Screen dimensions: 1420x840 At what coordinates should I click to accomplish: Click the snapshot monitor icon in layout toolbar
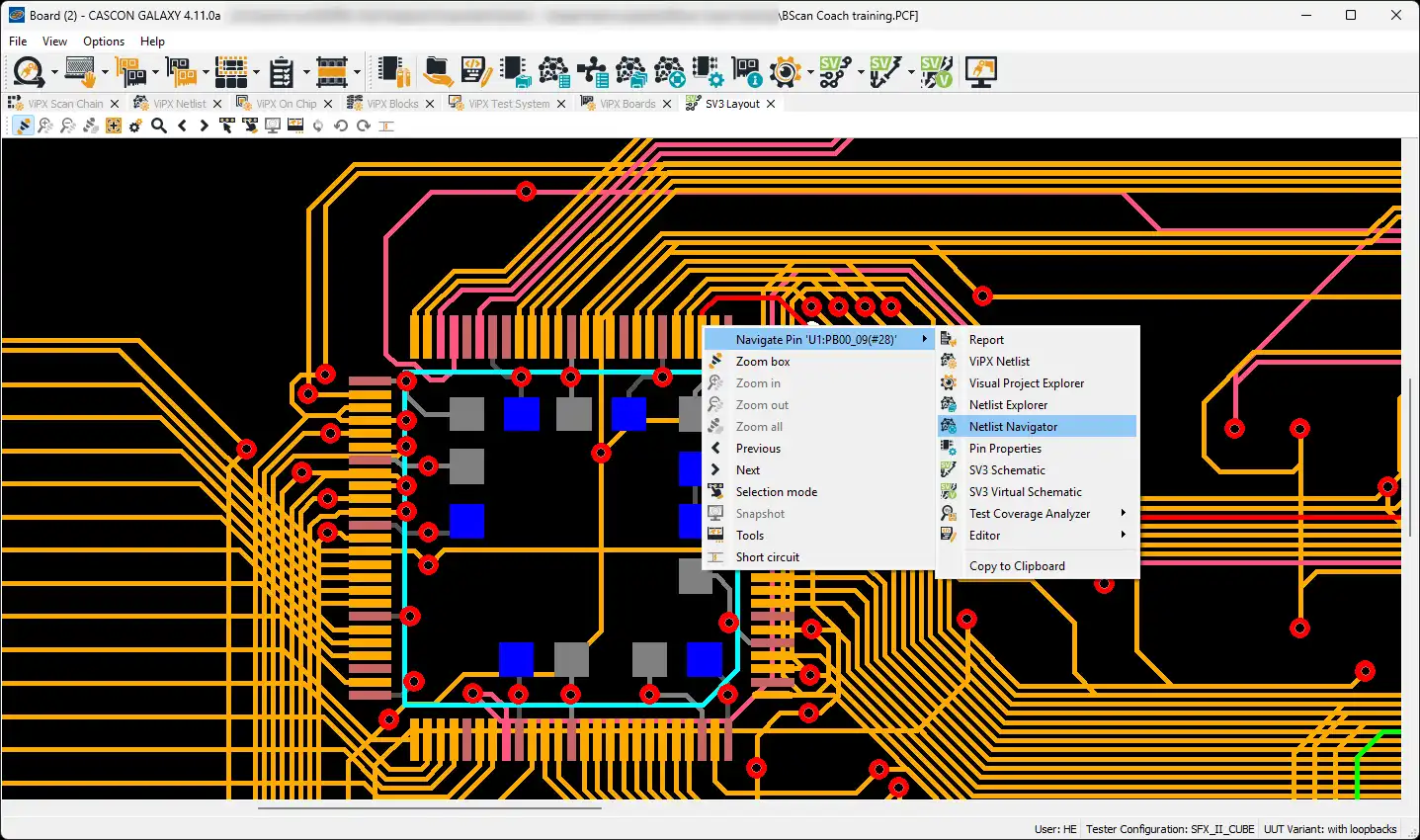point(273,126)
